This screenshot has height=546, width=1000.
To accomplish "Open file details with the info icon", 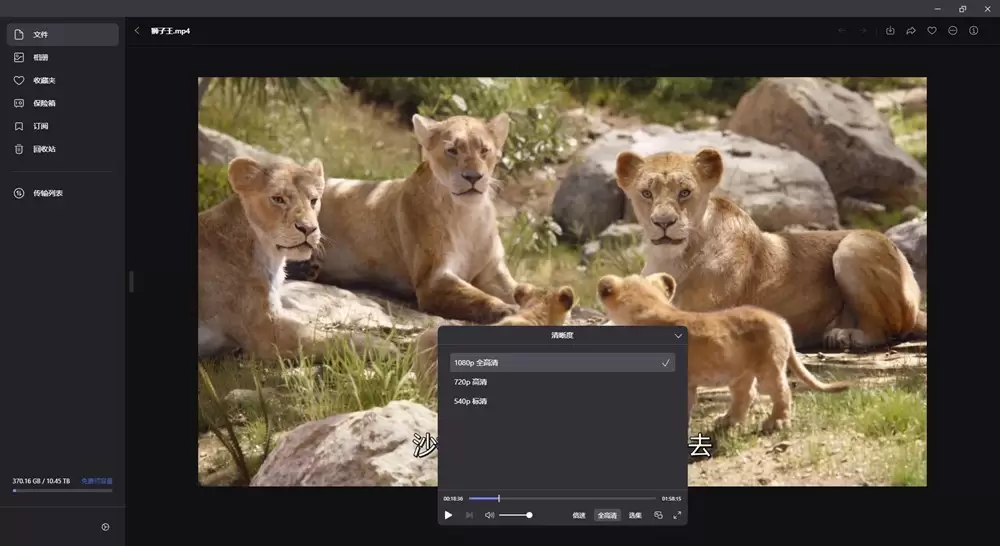I will click(973, 31).
